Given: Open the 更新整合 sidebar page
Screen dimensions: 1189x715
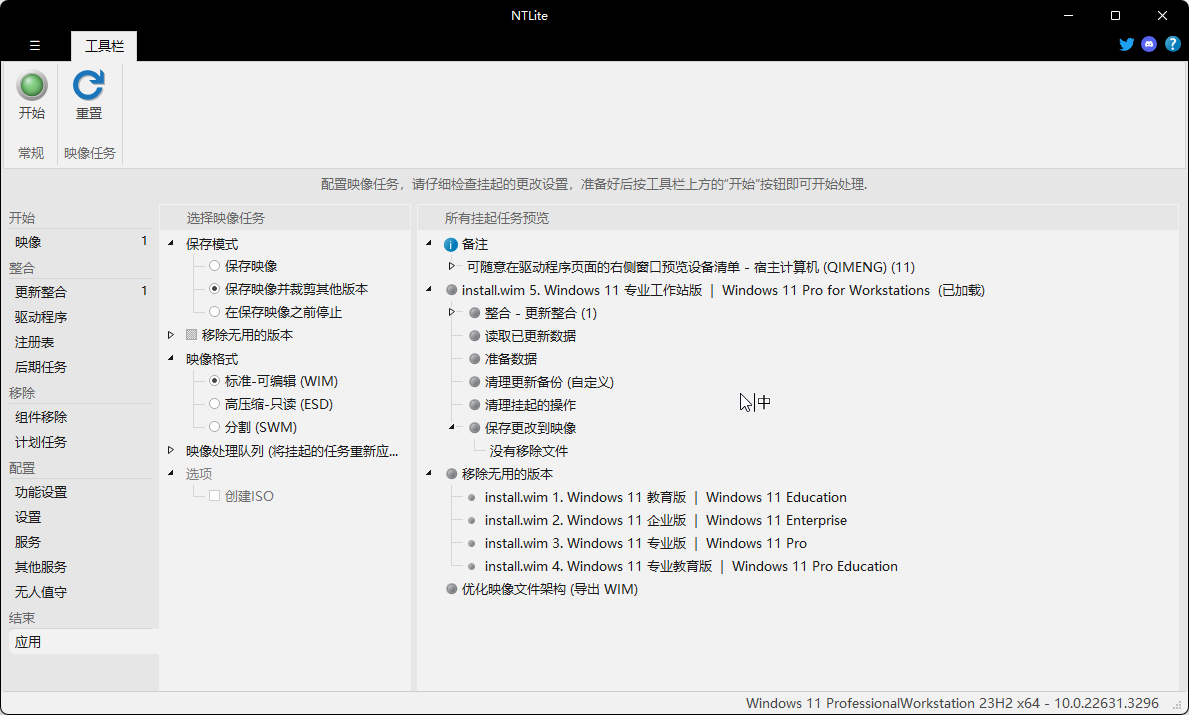Looking at the screenshot, I should tap(80, 292).
